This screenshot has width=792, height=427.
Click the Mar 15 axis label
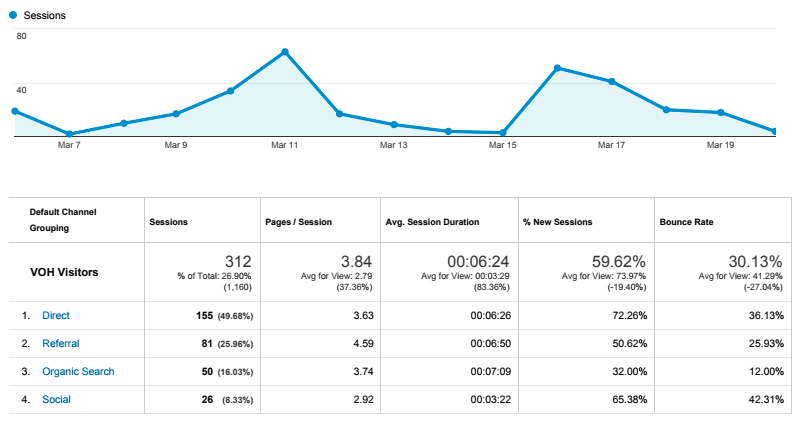pos(503,145)
